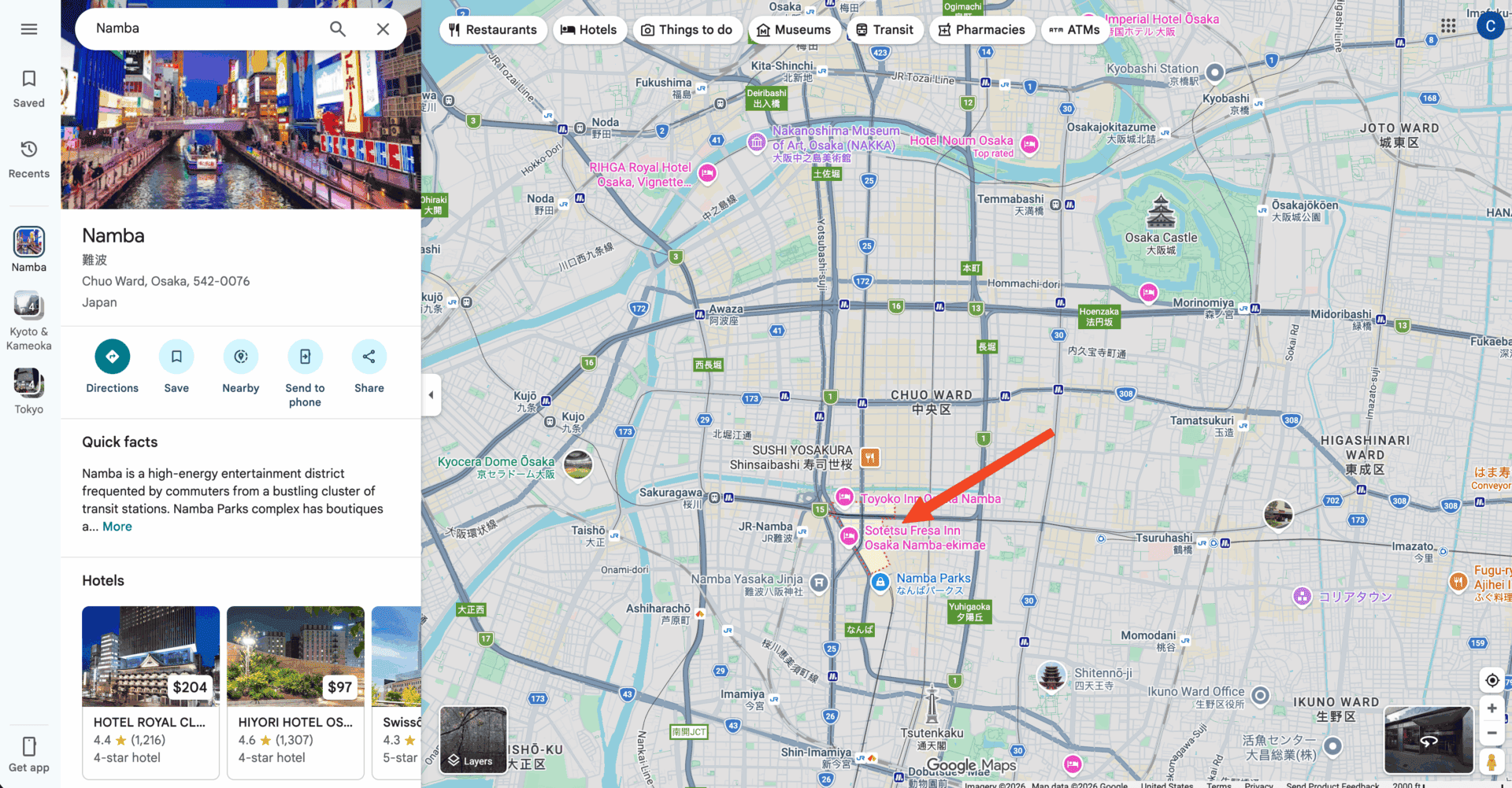Open the hamburger main menu
The height and width of the screenshot is (788, 1512).
pos(29,29)
